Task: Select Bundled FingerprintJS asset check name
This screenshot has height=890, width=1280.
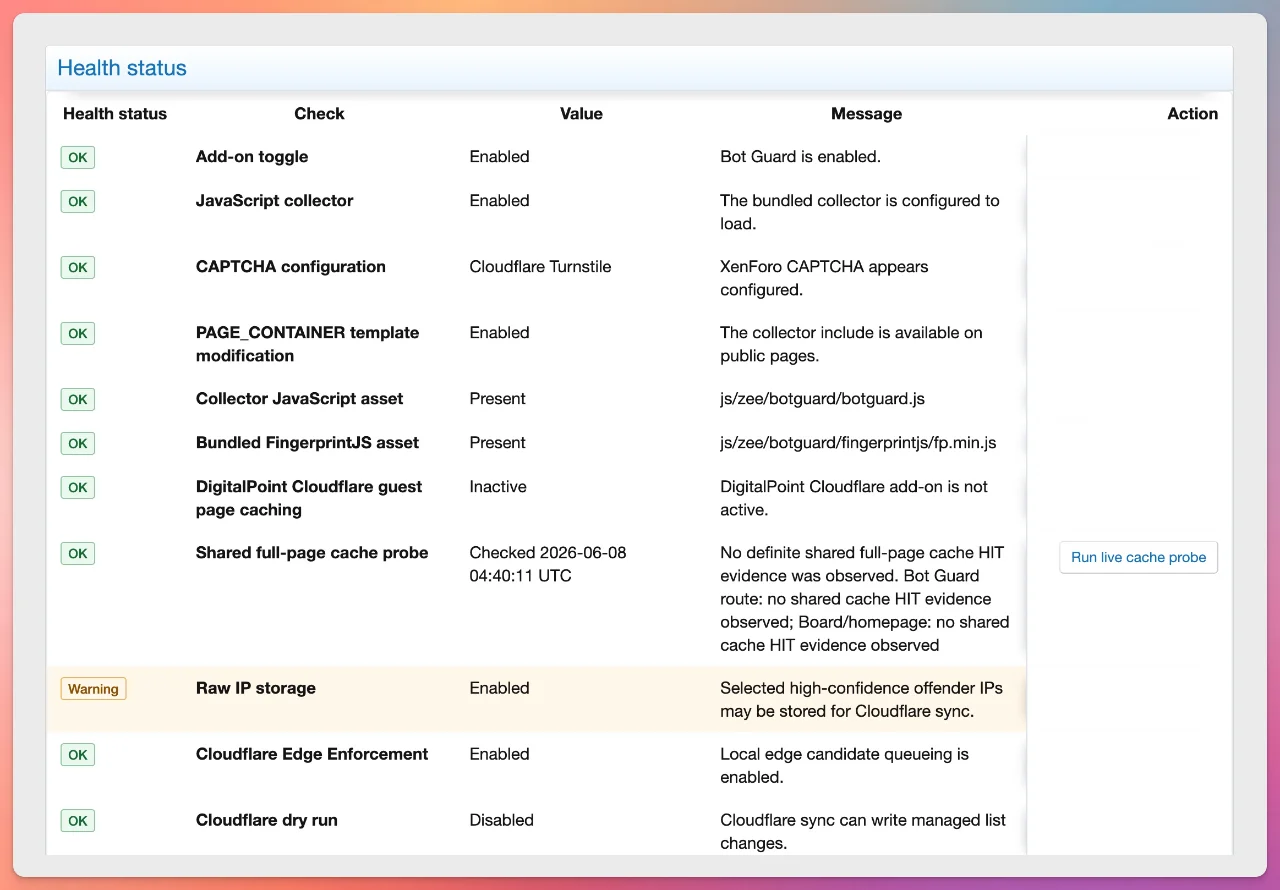Action: point(307,442)
